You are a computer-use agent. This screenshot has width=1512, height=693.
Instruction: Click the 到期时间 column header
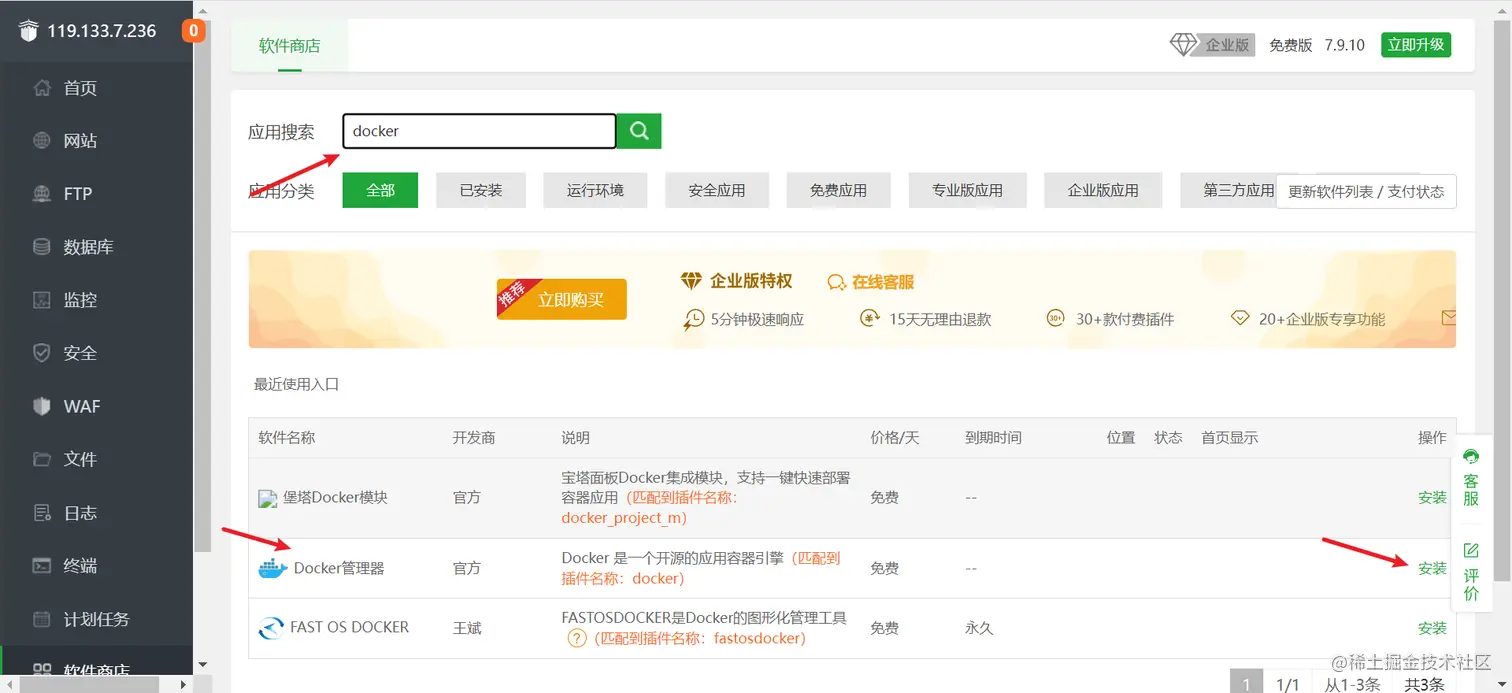[x=993, y=438]
